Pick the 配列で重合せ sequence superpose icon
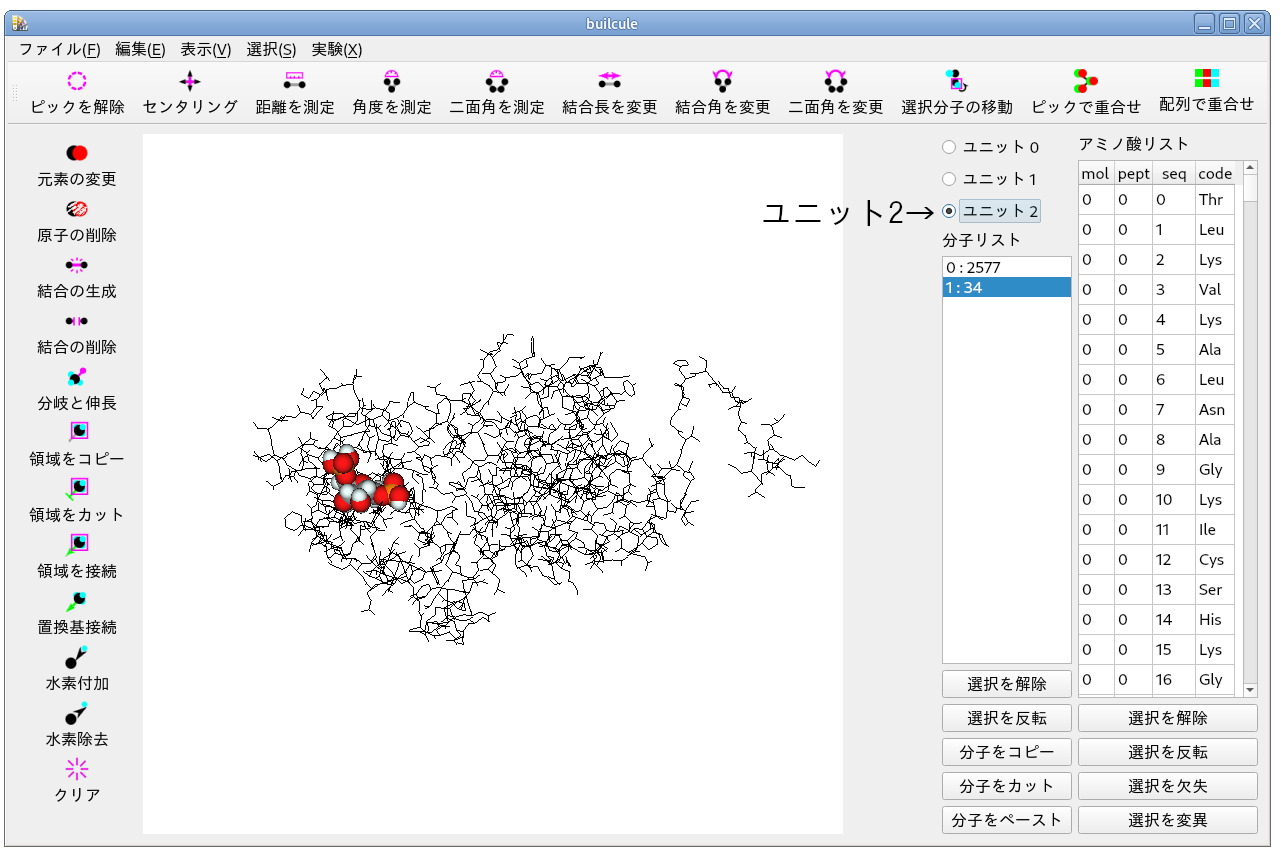The height and width of the screenshot is (857, 1281). [x=1206, y=80]
